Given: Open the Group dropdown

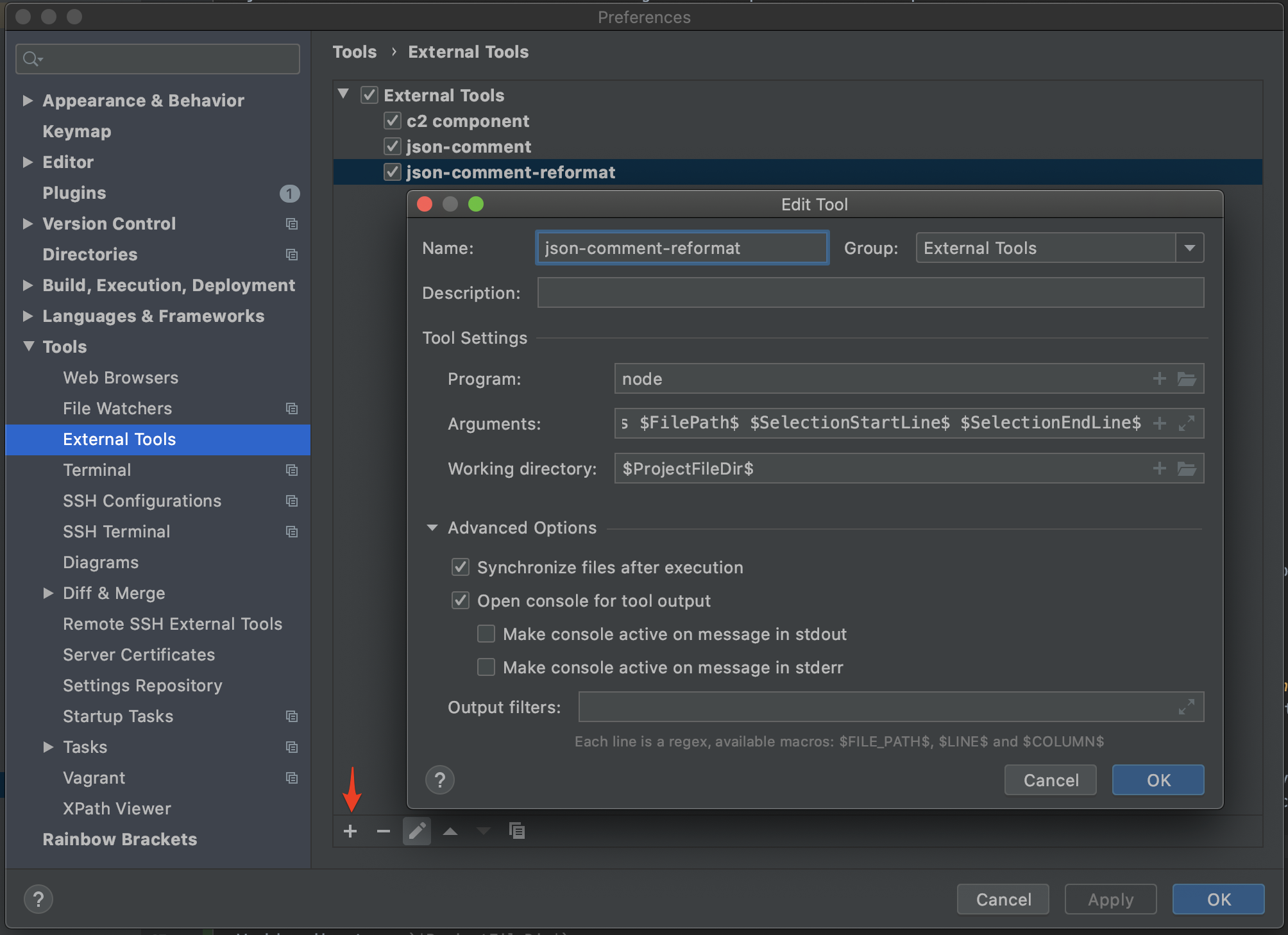Looking at the screenshot, I should pos(1190,248).
